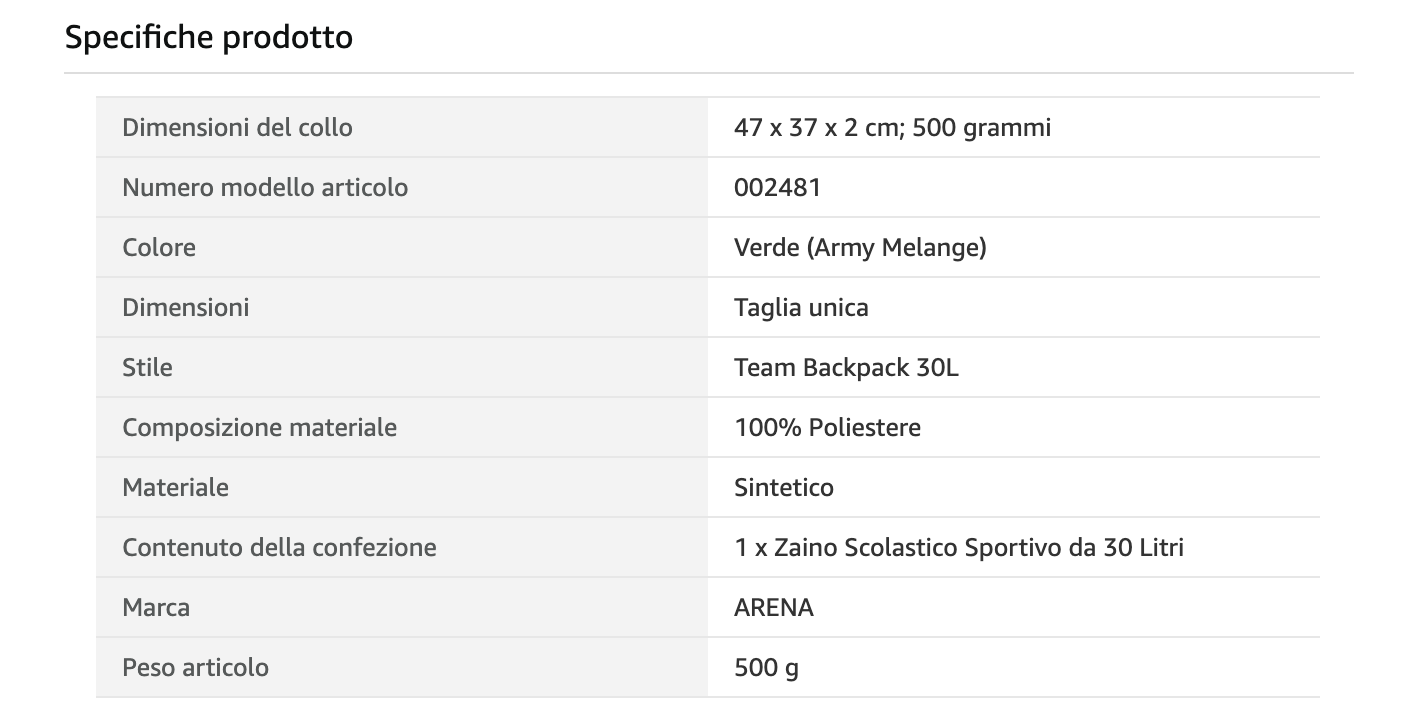This screenshot has height=706, width=1402.
Task: Select the Stile row label
Action: (x=147, y=367)
